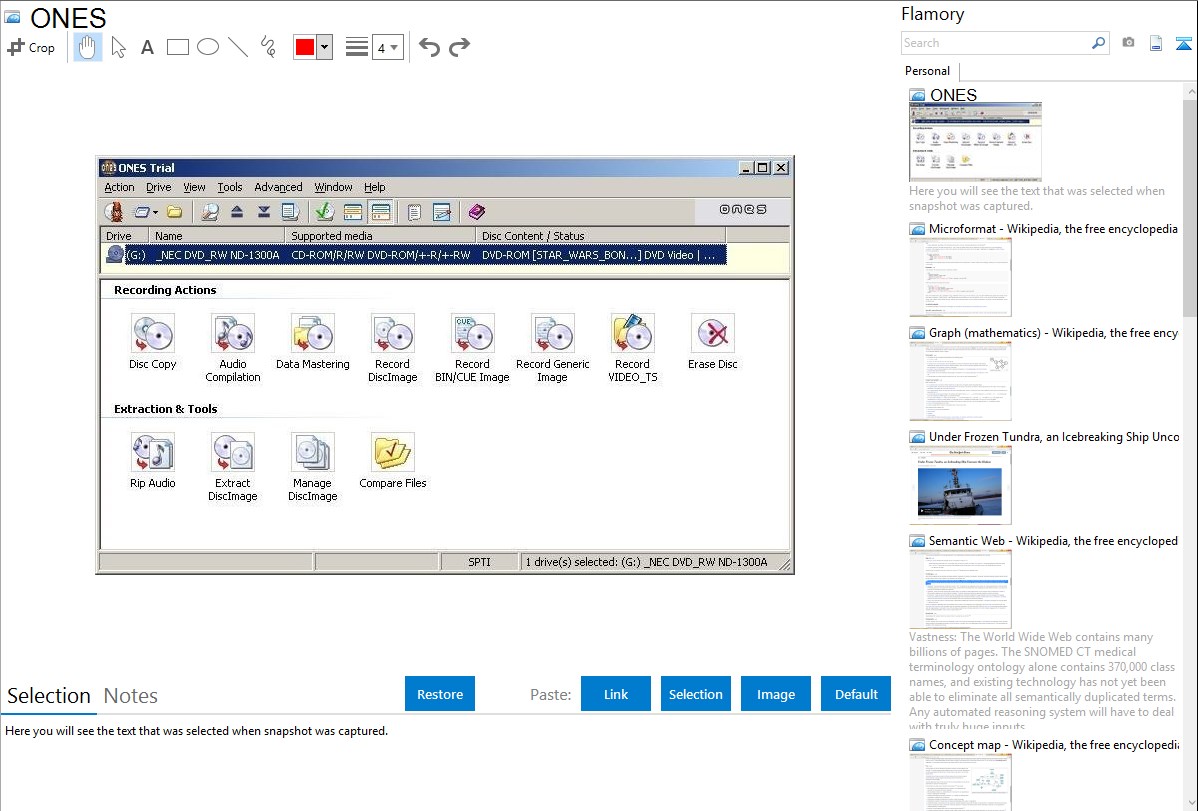Screen dimensions: 1198x811
Task: Open the ONES snapshot thumbnail
Action: (x=975, y=142)
